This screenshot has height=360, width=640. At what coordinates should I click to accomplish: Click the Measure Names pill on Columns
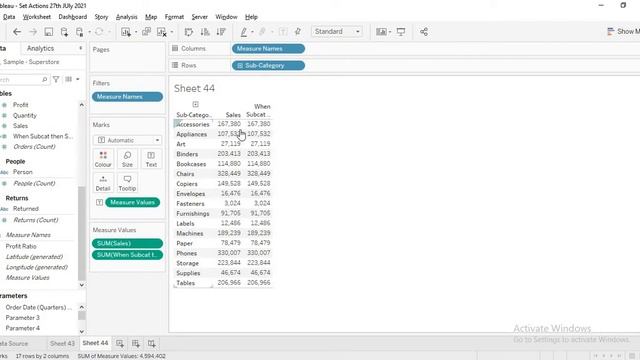point(268,49)
